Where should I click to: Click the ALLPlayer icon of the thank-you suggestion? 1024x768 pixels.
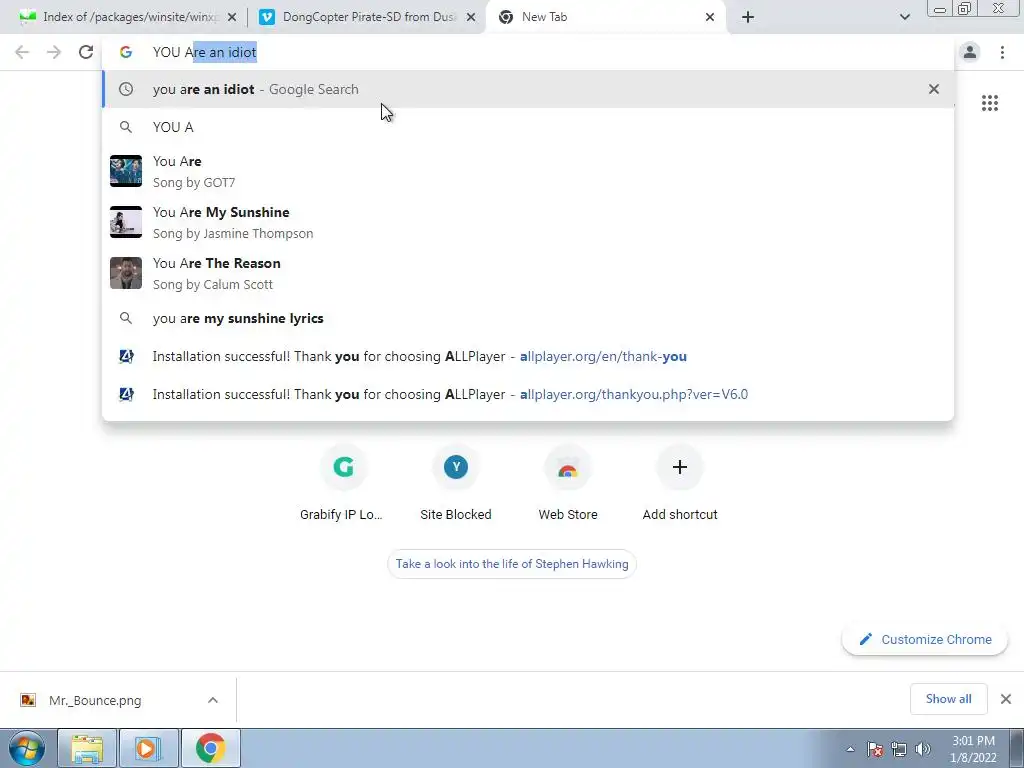click(x=126, y=356)
